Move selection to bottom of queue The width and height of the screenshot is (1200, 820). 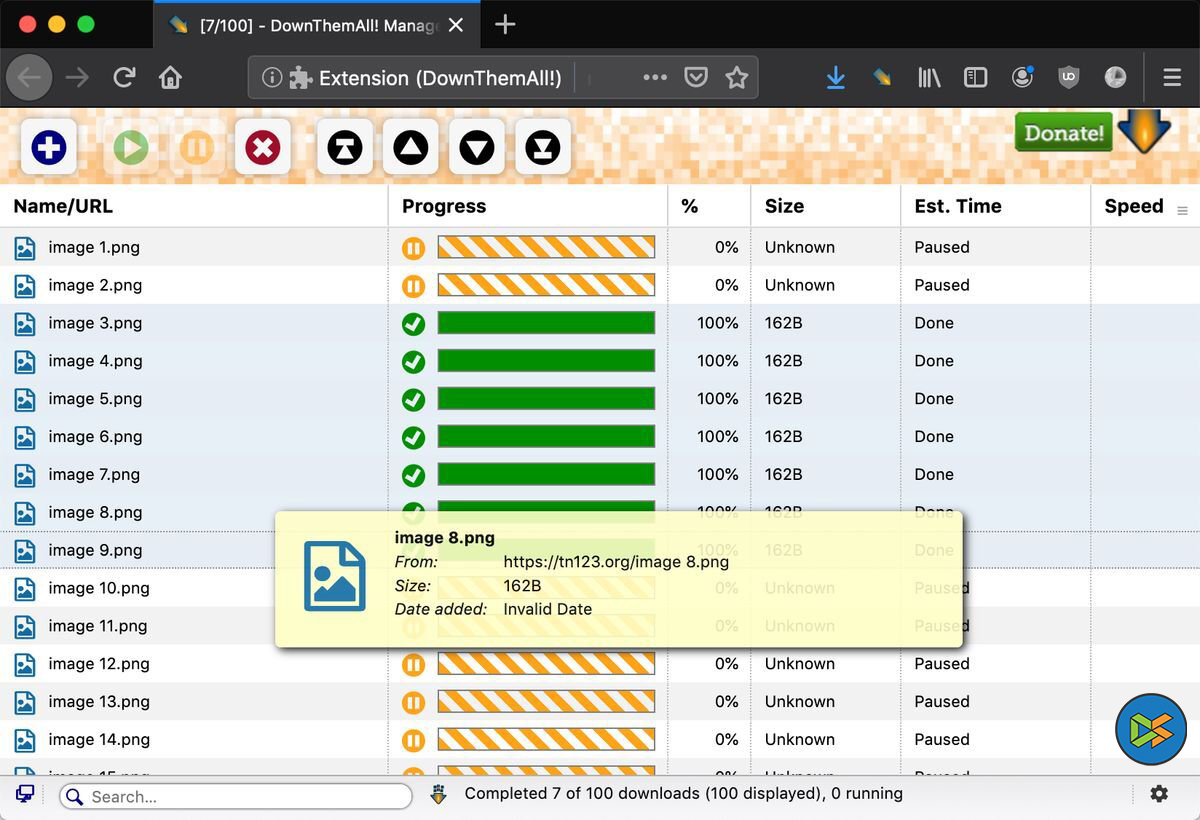pos(542,148)
